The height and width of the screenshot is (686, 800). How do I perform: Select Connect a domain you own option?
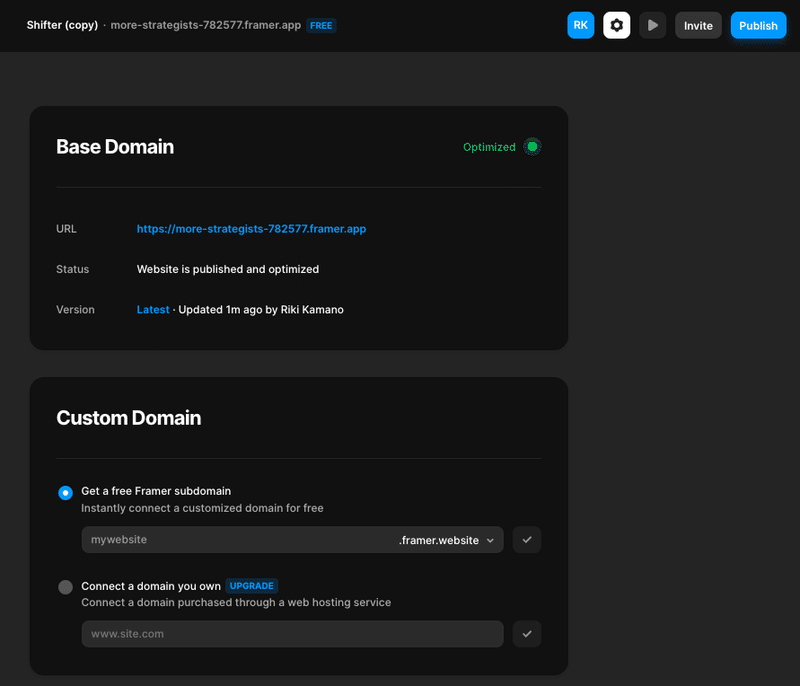click(x=65, y=587)
